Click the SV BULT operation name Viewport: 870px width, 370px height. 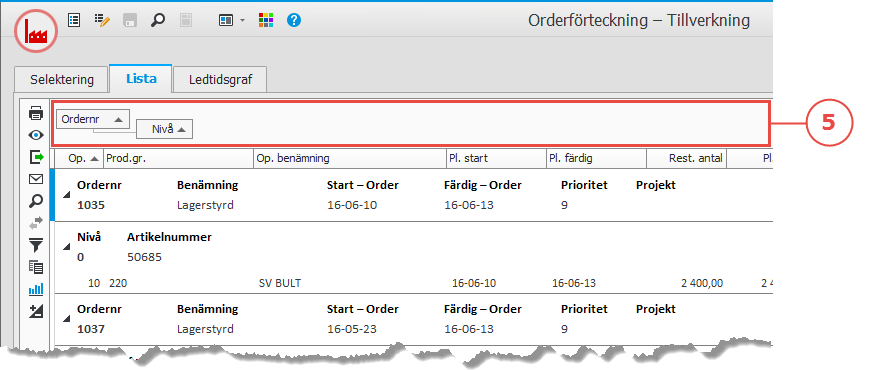(280, 283)
